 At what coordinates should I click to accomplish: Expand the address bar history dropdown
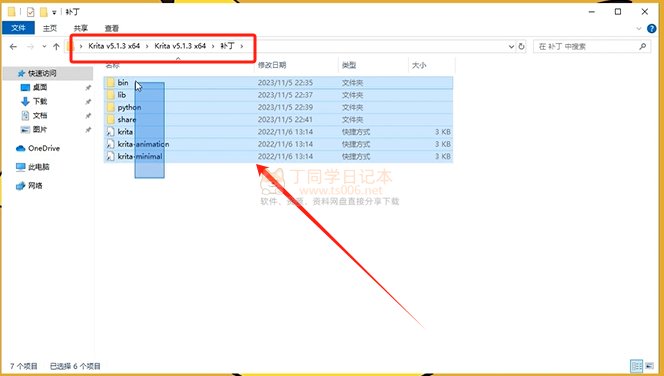tap(511, 47)
